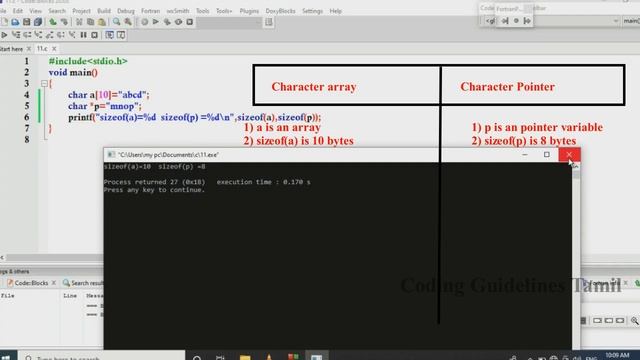This screenshot has height=360, width=640.
Task: Click the Run play icon in compiler toolbar
Action: (x=156, y=22)
